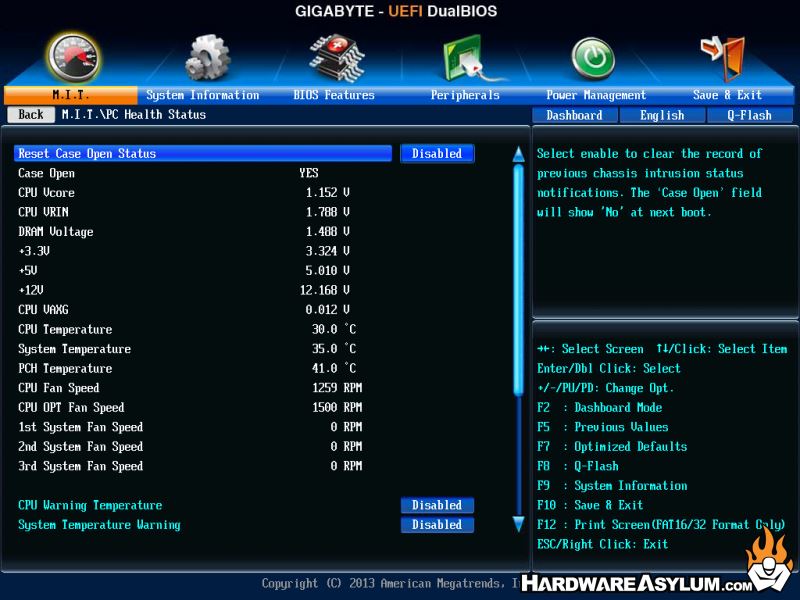Switch to the M.I.T. tab

(71, 95)
